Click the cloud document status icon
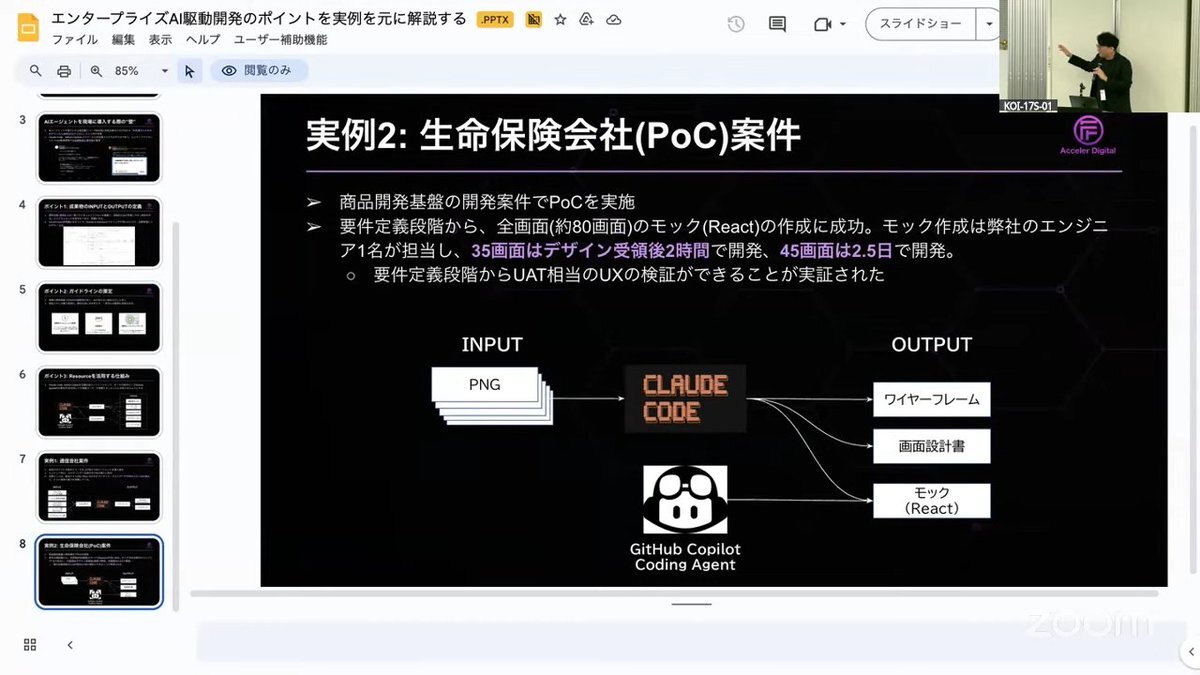The width and height of the screenshot is (1200, 675). tap(614, 20)
